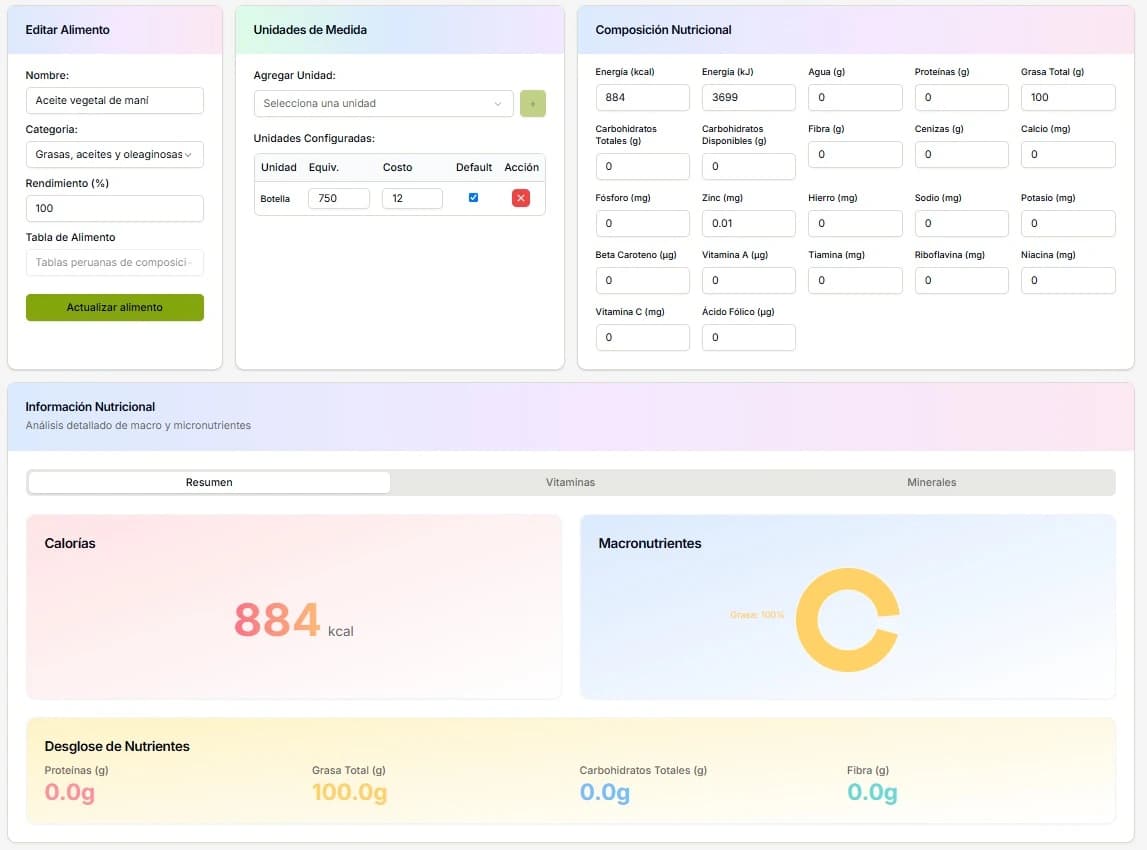Viewport: 1147px width, 850px height.
Task: Select the Energía (kcal) input
Action: click(x=642, y=98)
